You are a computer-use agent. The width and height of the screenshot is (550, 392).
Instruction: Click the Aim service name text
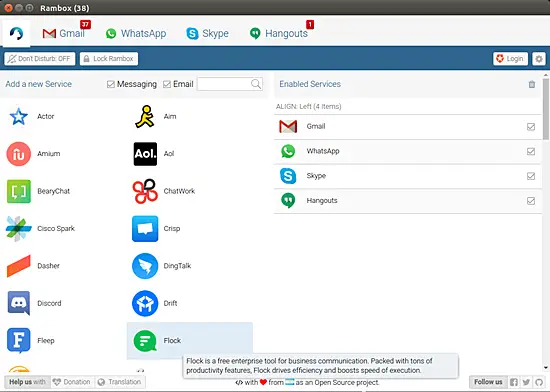[x=170, y=116]
